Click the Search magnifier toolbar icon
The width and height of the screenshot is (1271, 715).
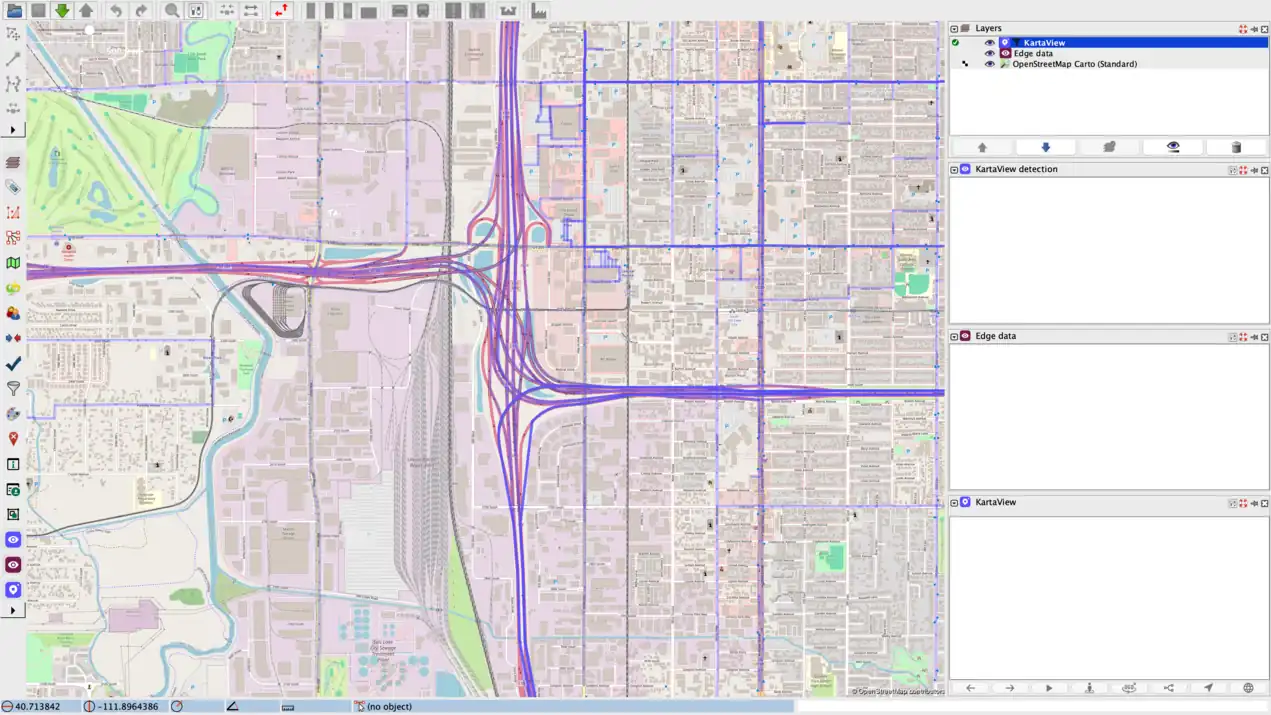[172, 11]
